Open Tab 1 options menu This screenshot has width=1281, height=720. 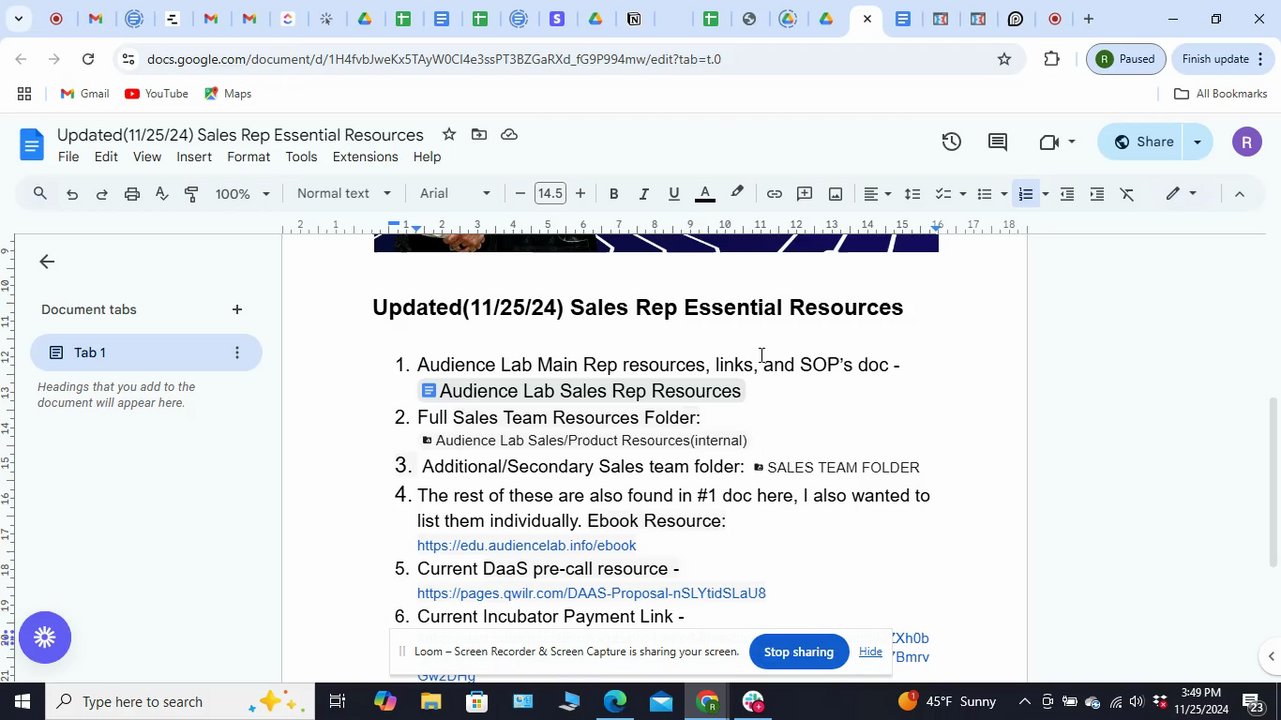coord(237,353)
